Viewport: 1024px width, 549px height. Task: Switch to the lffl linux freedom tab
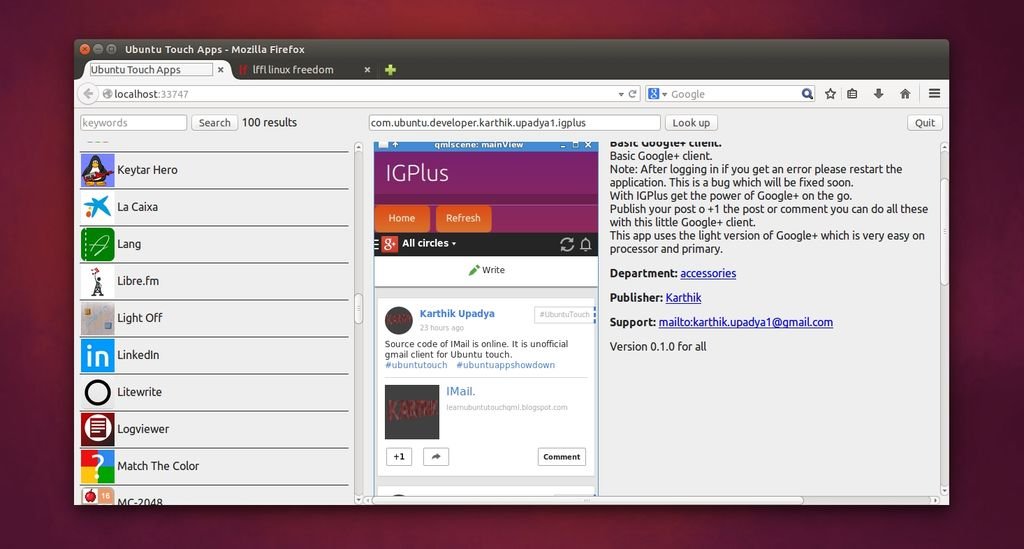pos(300,70)
